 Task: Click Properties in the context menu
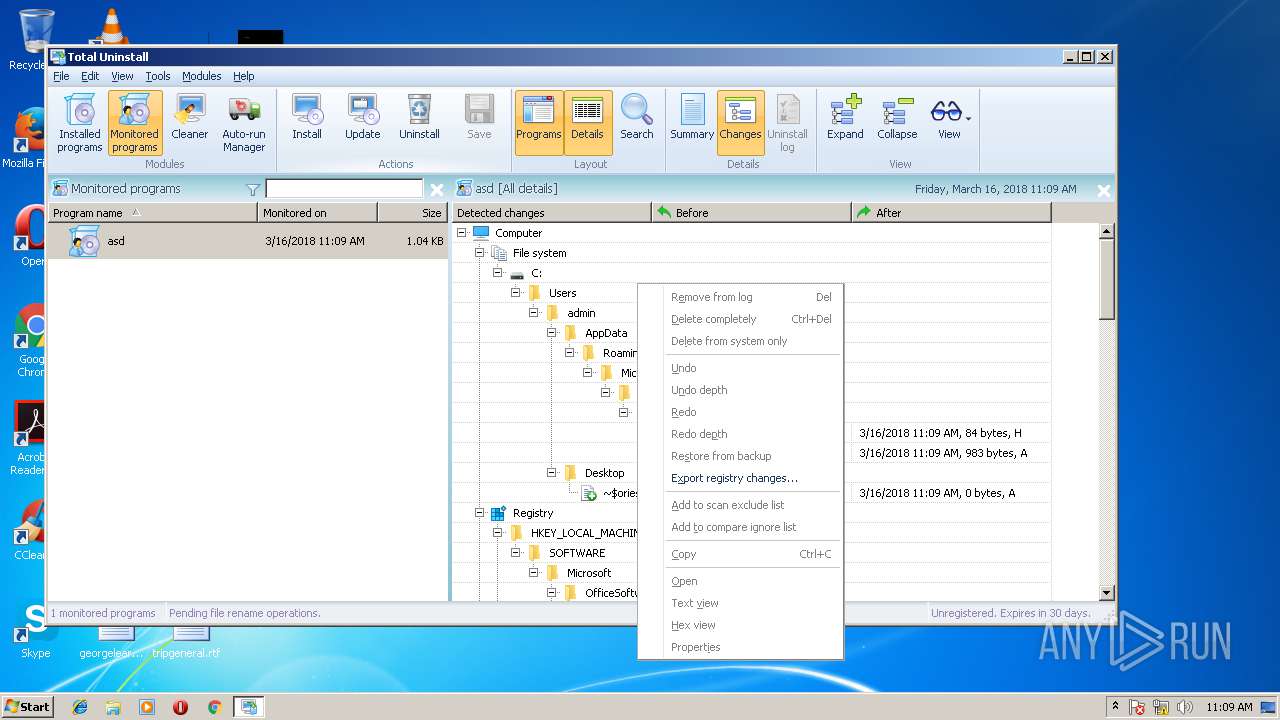tap(740, 647)
